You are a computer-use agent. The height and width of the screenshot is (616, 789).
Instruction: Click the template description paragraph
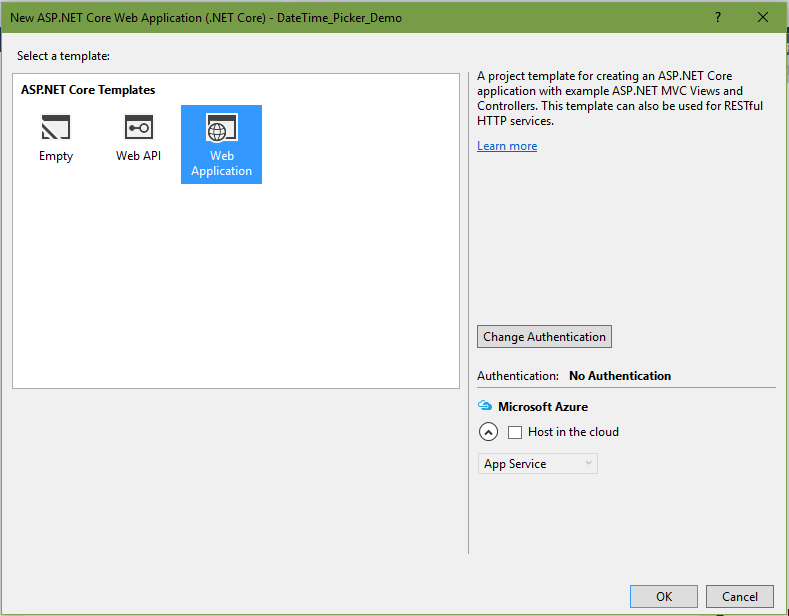[620, 98]
